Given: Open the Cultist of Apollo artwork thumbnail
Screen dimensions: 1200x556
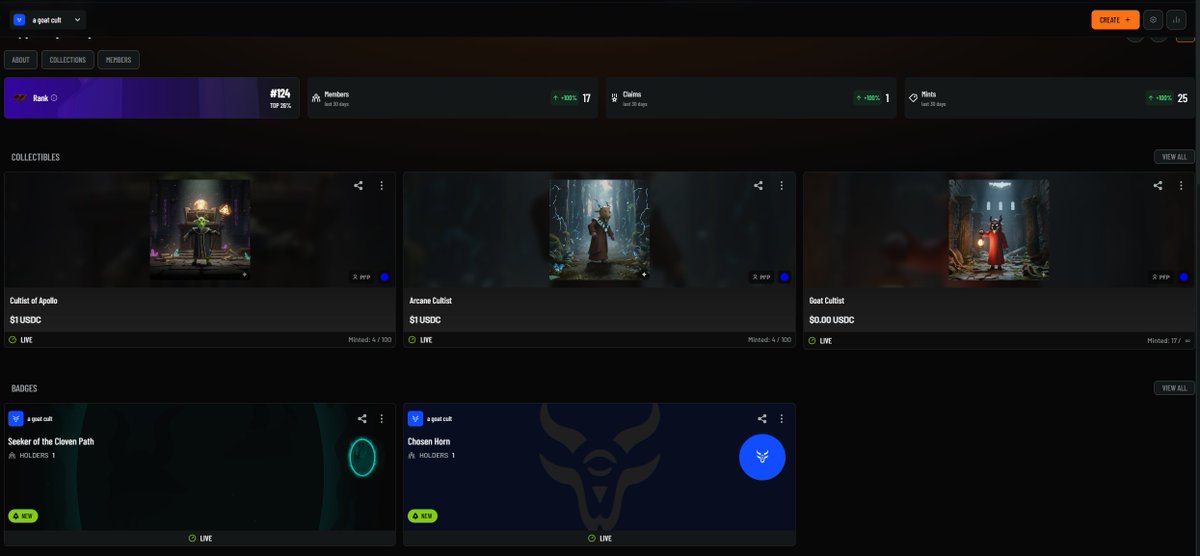Looking at the screenshot, I should pyautogui.click(x=200, y=230).
